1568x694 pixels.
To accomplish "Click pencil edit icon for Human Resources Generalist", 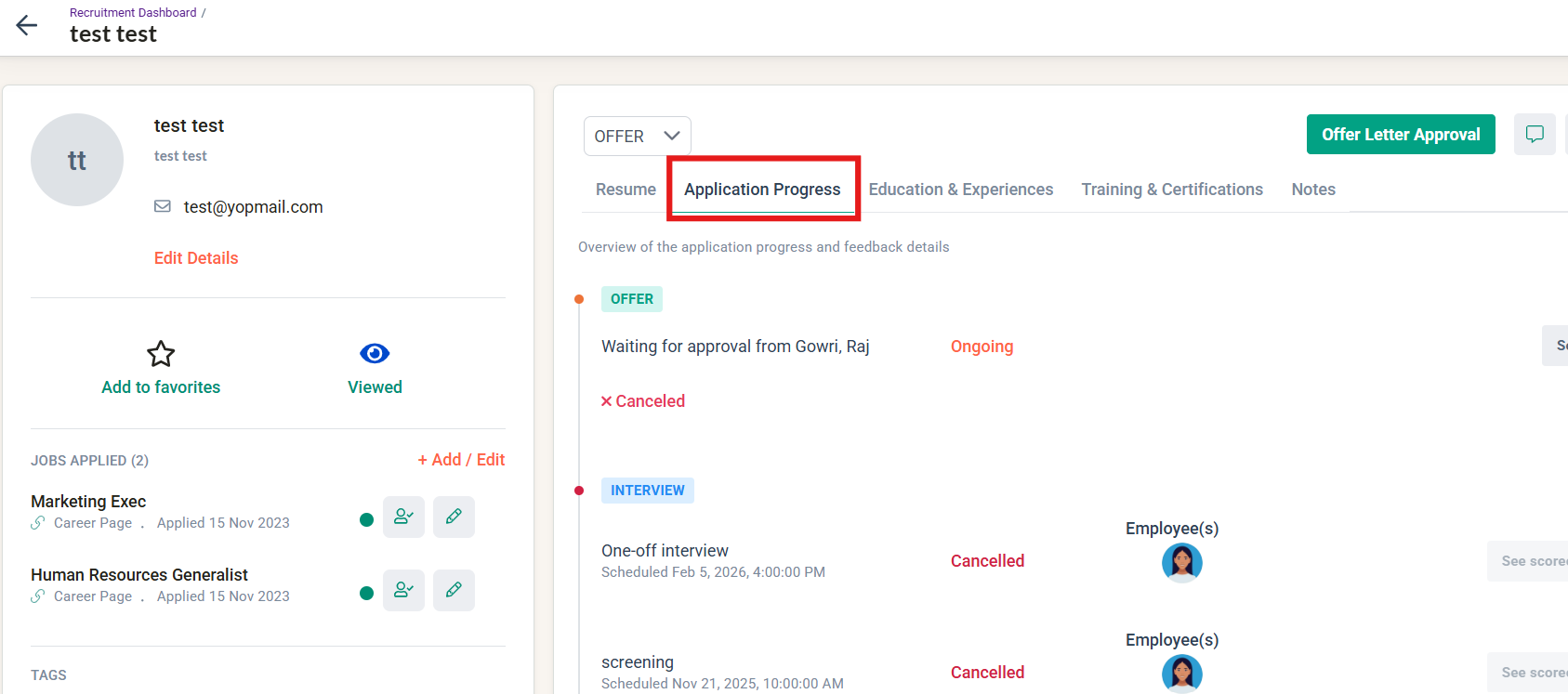I will coord(454,590).
